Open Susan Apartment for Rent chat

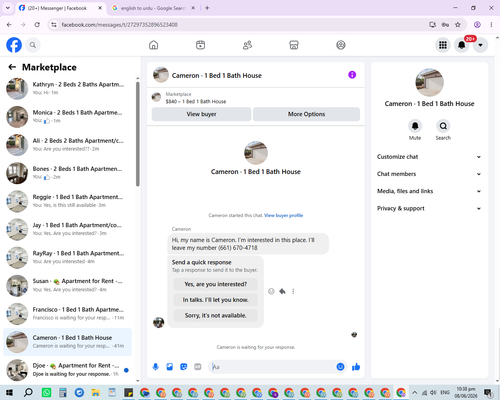[x=68, y=286]
